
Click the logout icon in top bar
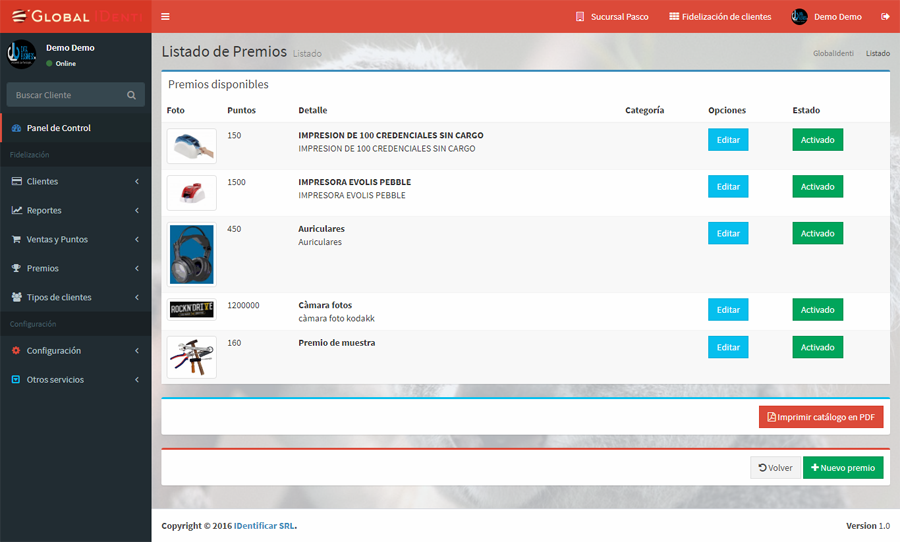point(885,17)
